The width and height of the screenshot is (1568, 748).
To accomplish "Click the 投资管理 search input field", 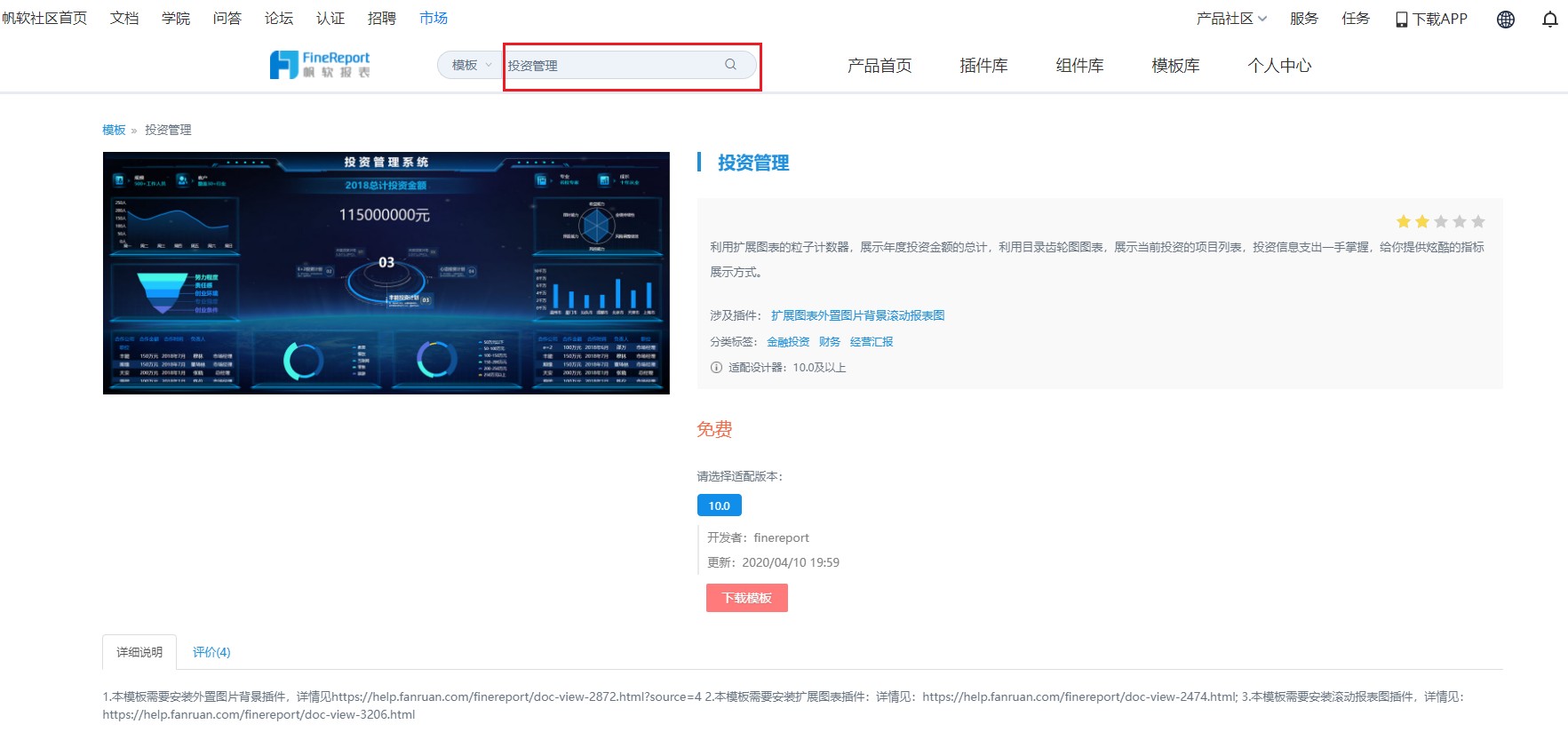I will [613, 65].
